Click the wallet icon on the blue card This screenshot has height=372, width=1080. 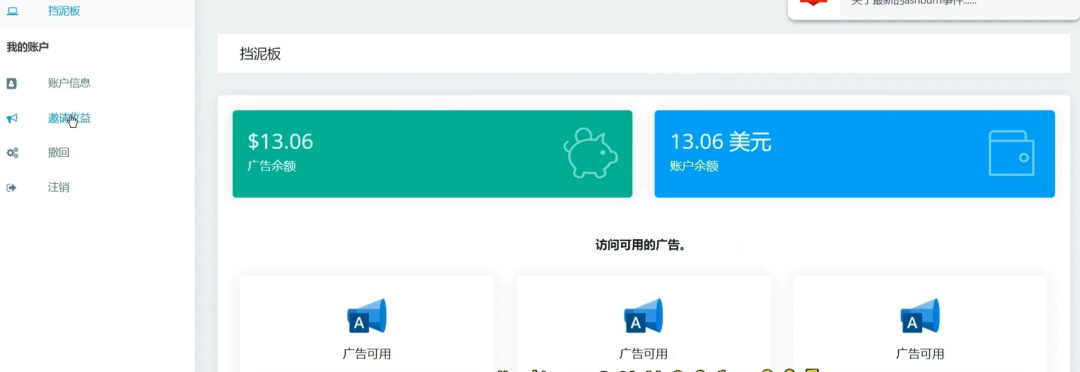point(1011,153)
